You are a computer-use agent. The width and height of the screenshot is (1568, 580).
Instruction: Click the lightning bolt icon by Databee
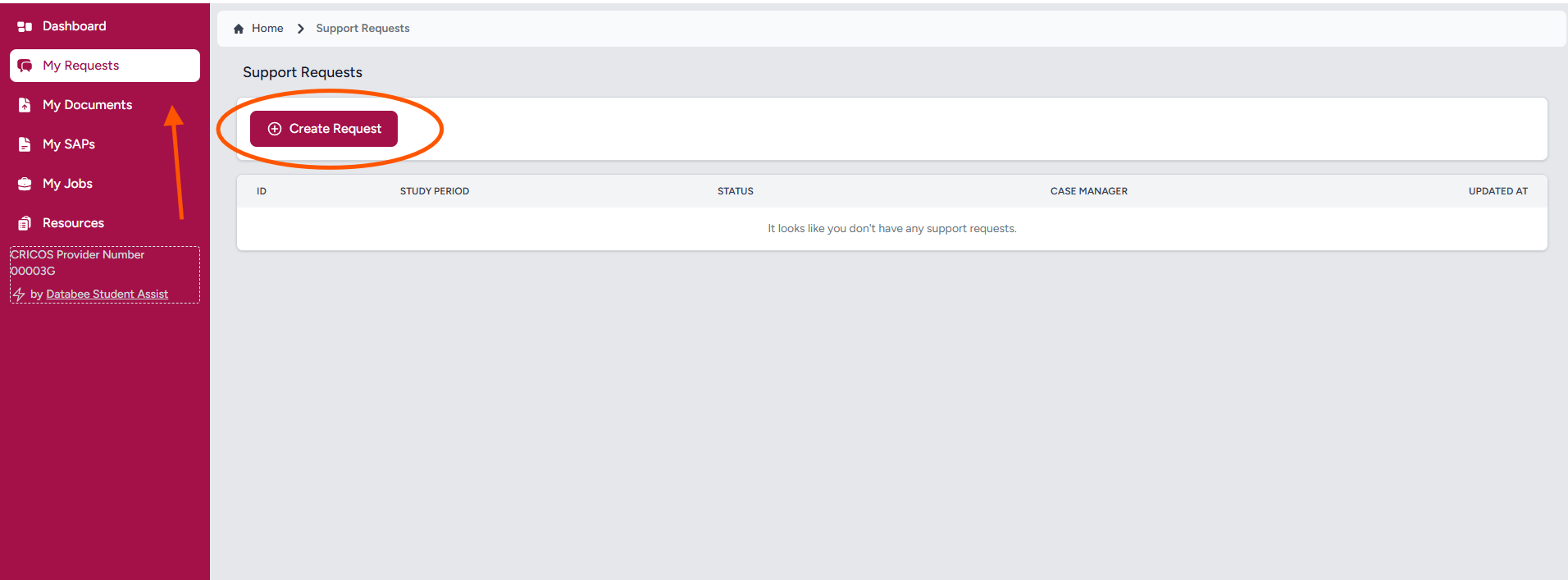[18, 294]
